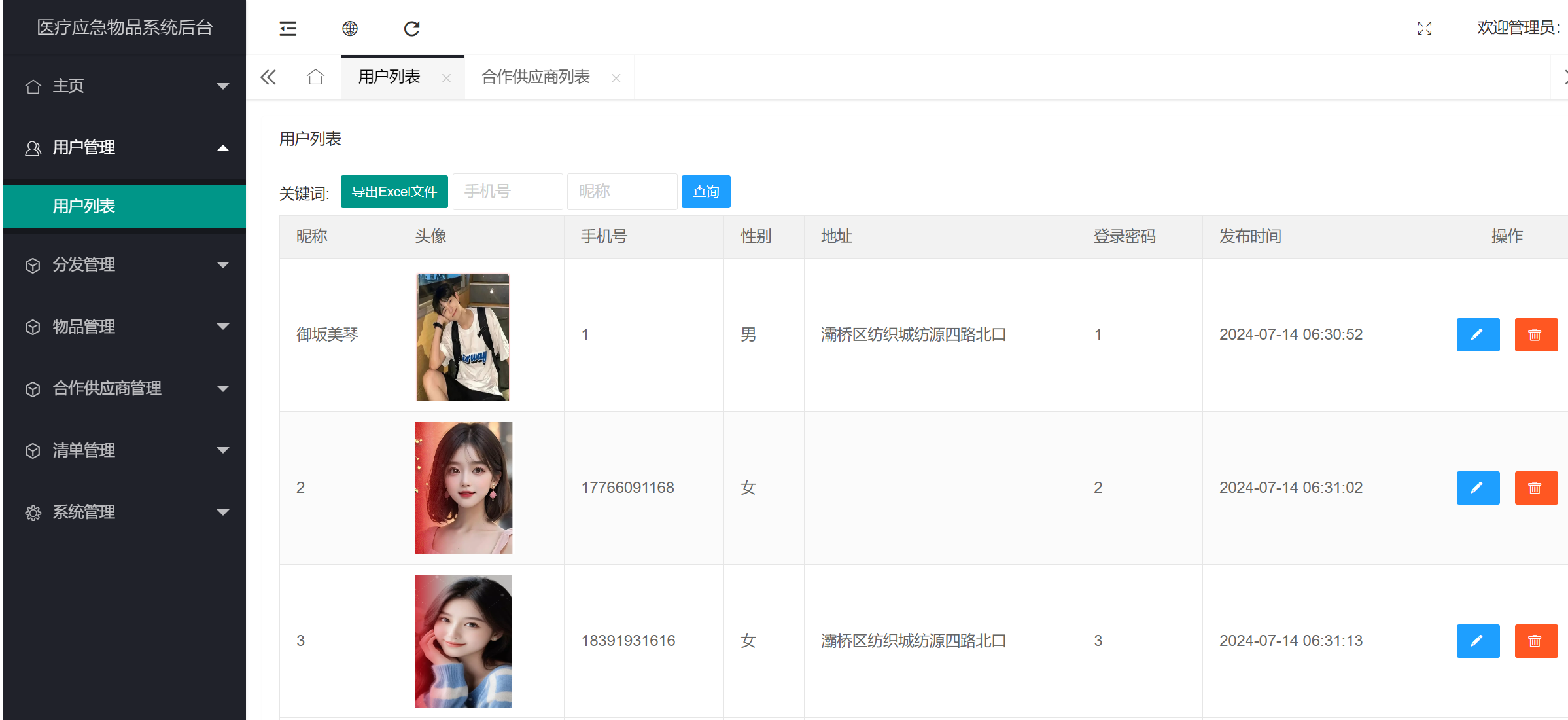Click the 查询 search button

(x=705, y=192)
